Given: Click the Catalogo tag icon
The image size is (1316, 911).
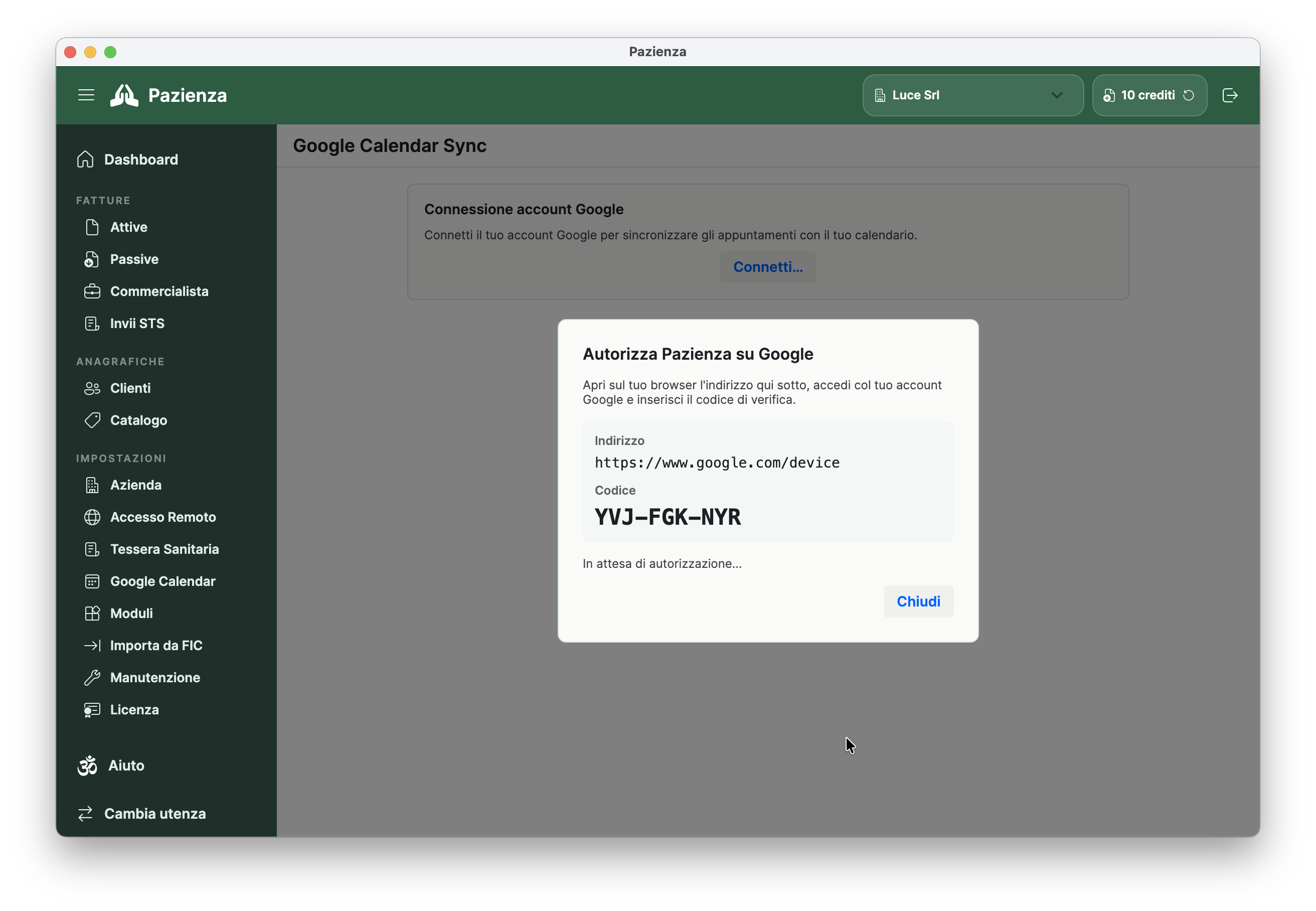Looking at the screenshot, I should [92, 420].
